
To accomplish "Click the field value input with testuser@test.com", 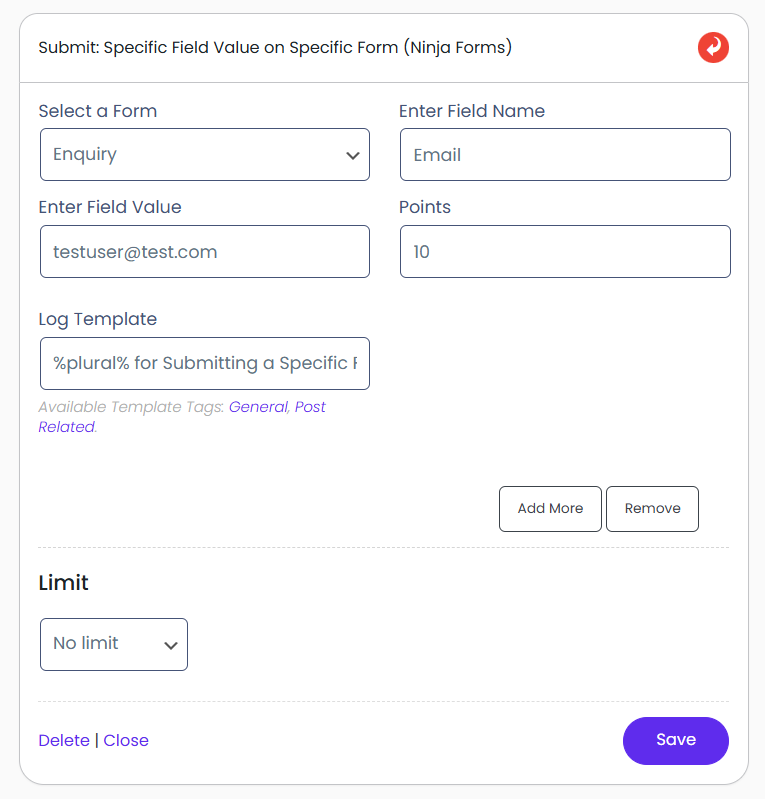I will [205, 252].
